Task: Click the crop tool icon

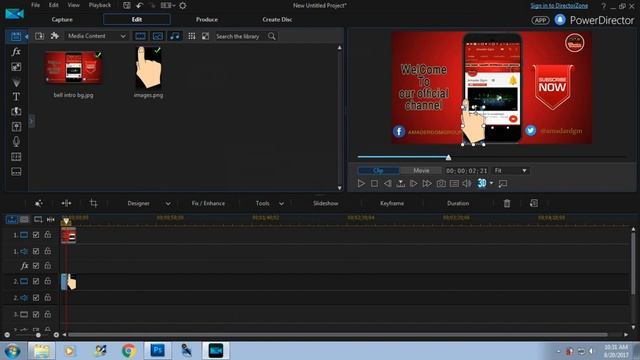Action: tap(93, 203)
